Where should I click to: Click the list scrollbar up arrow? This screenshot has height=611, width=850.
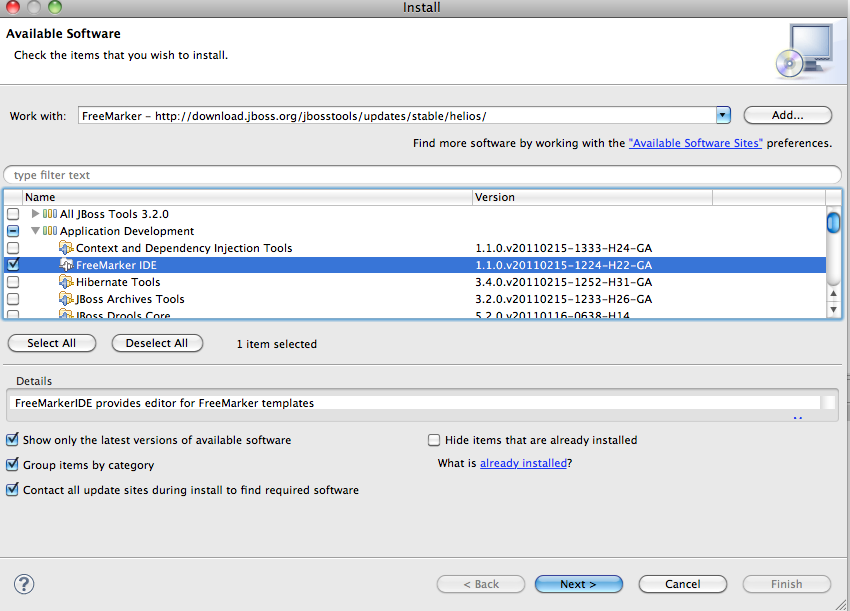point(833,293)
